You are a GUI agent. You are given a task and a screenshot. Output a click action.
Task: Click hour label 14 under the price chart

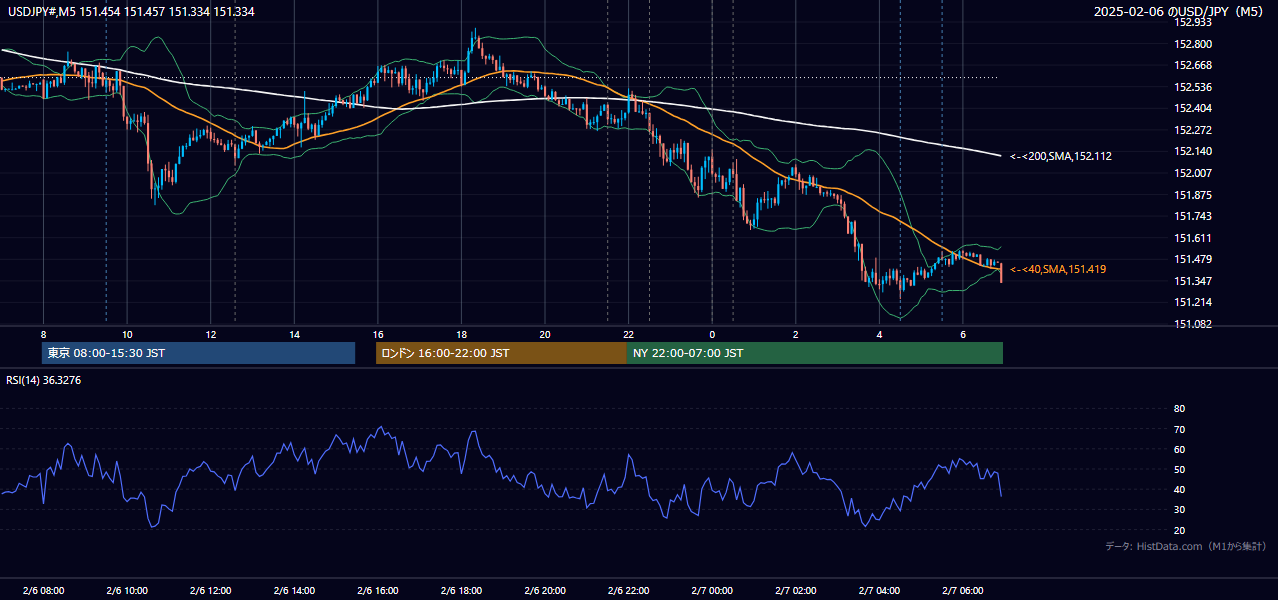click(294, 334)
